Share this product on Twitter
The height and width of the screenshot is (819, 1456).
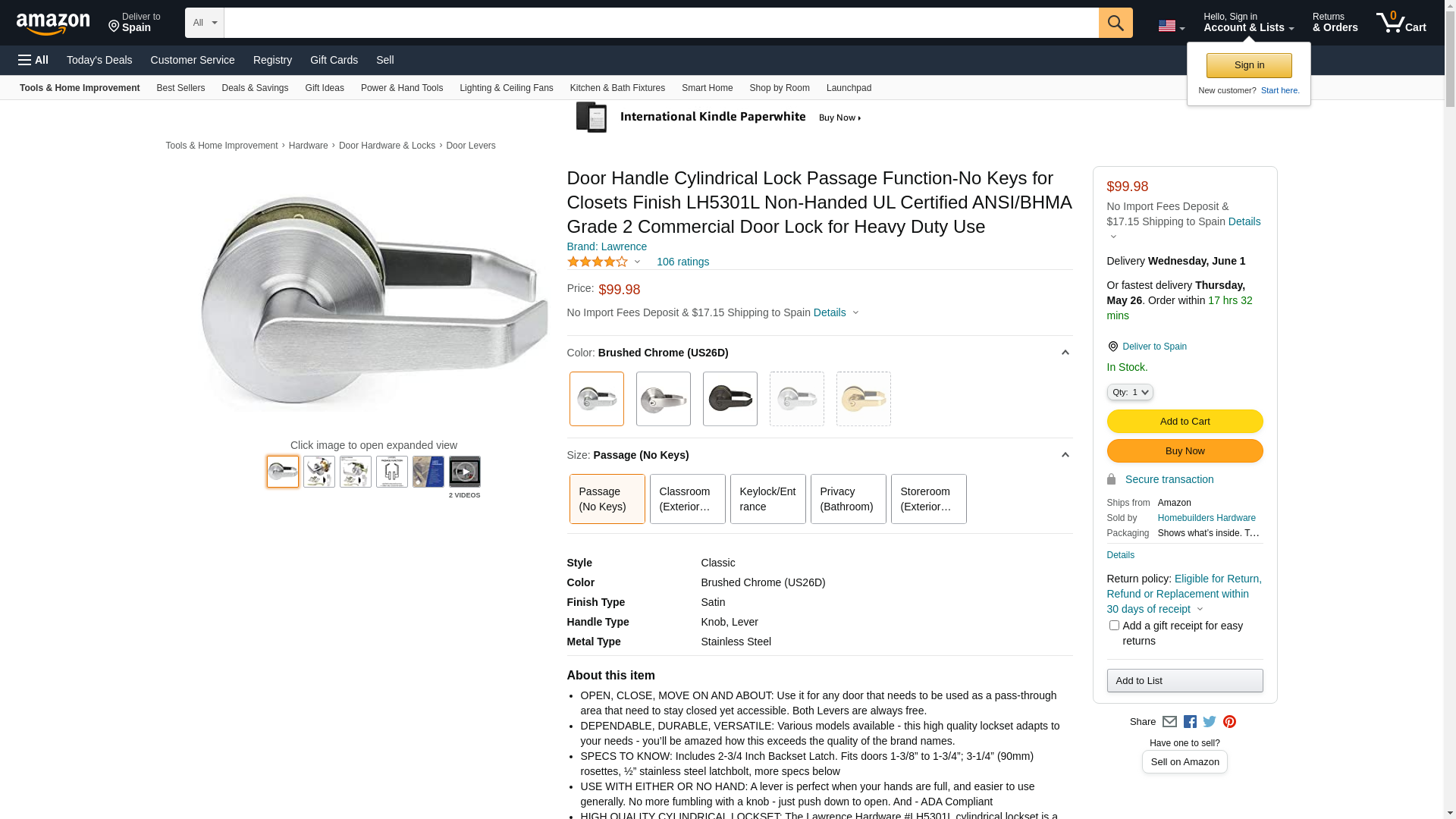[1210, 722]
